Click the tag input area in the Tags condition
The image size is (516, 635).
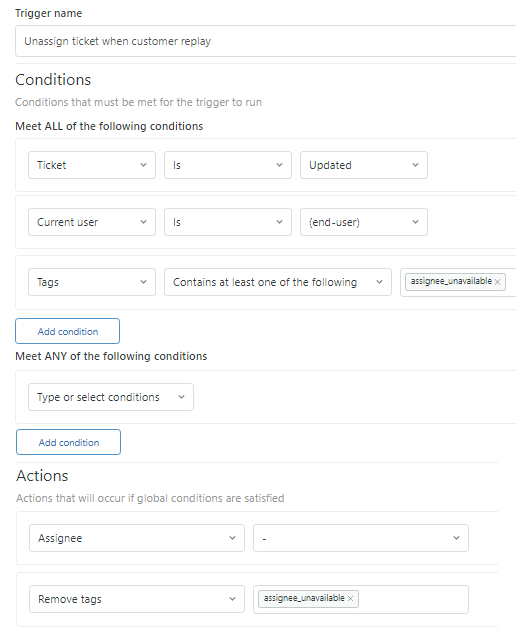[510, 282]
